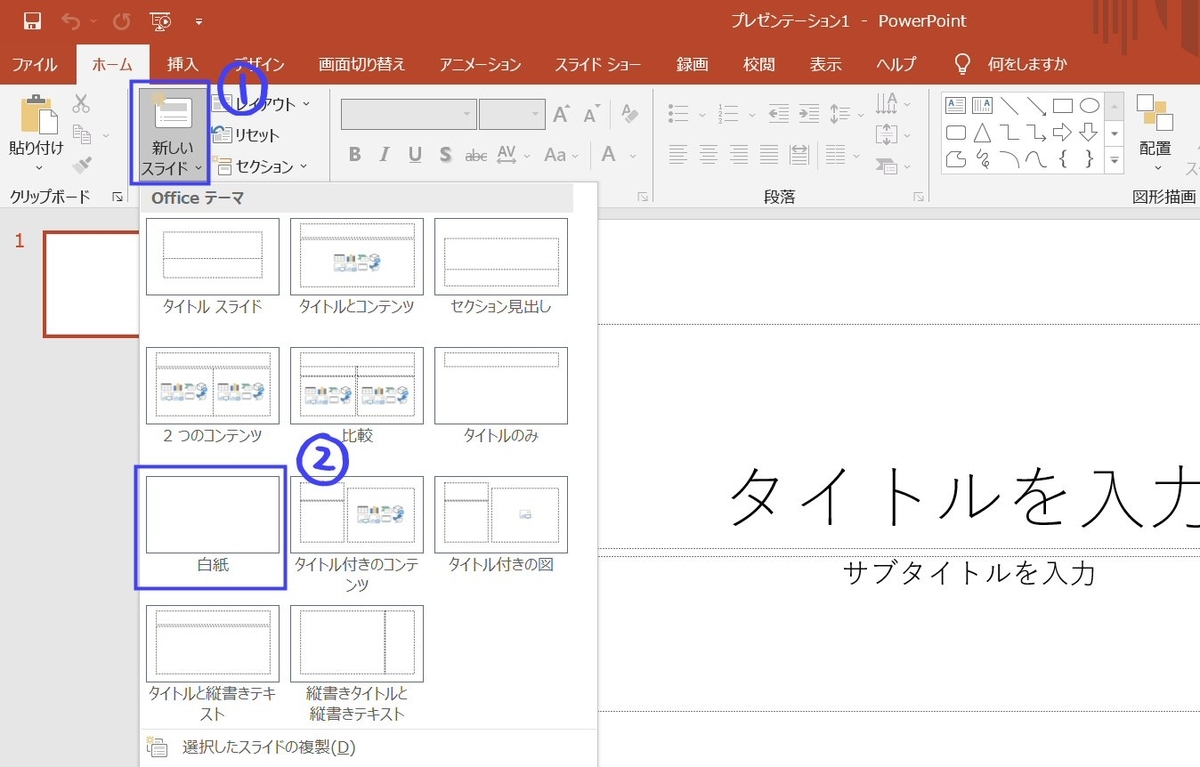The width and height of the screenshot is (1200, 767).
Task: Toggle text Shadow formatting
Action: 445,155
